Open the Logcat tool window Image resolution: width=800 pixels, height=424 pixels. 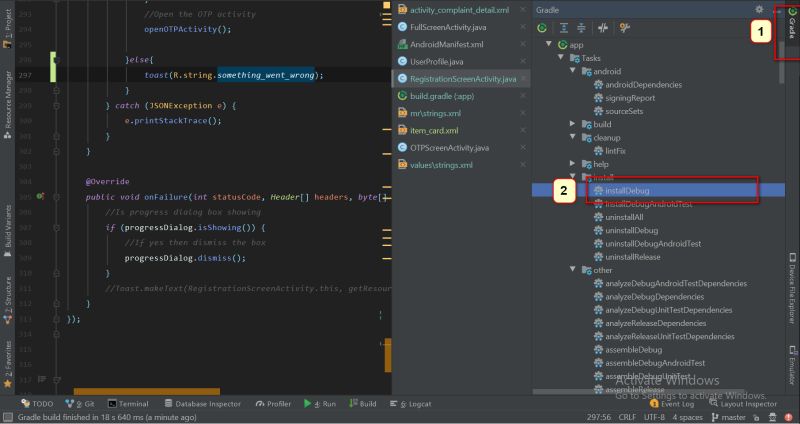coord(410,404)
